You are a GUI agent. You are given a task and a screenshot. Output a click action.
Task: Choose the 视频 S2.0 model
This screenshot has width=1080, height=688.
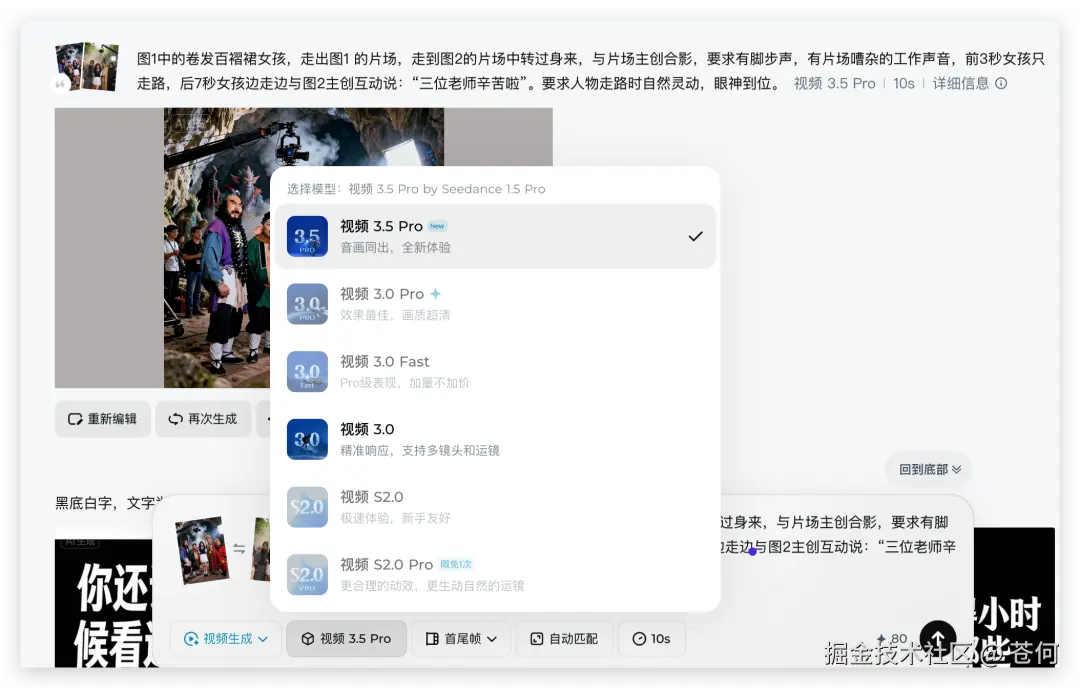[x=495, y=507]
